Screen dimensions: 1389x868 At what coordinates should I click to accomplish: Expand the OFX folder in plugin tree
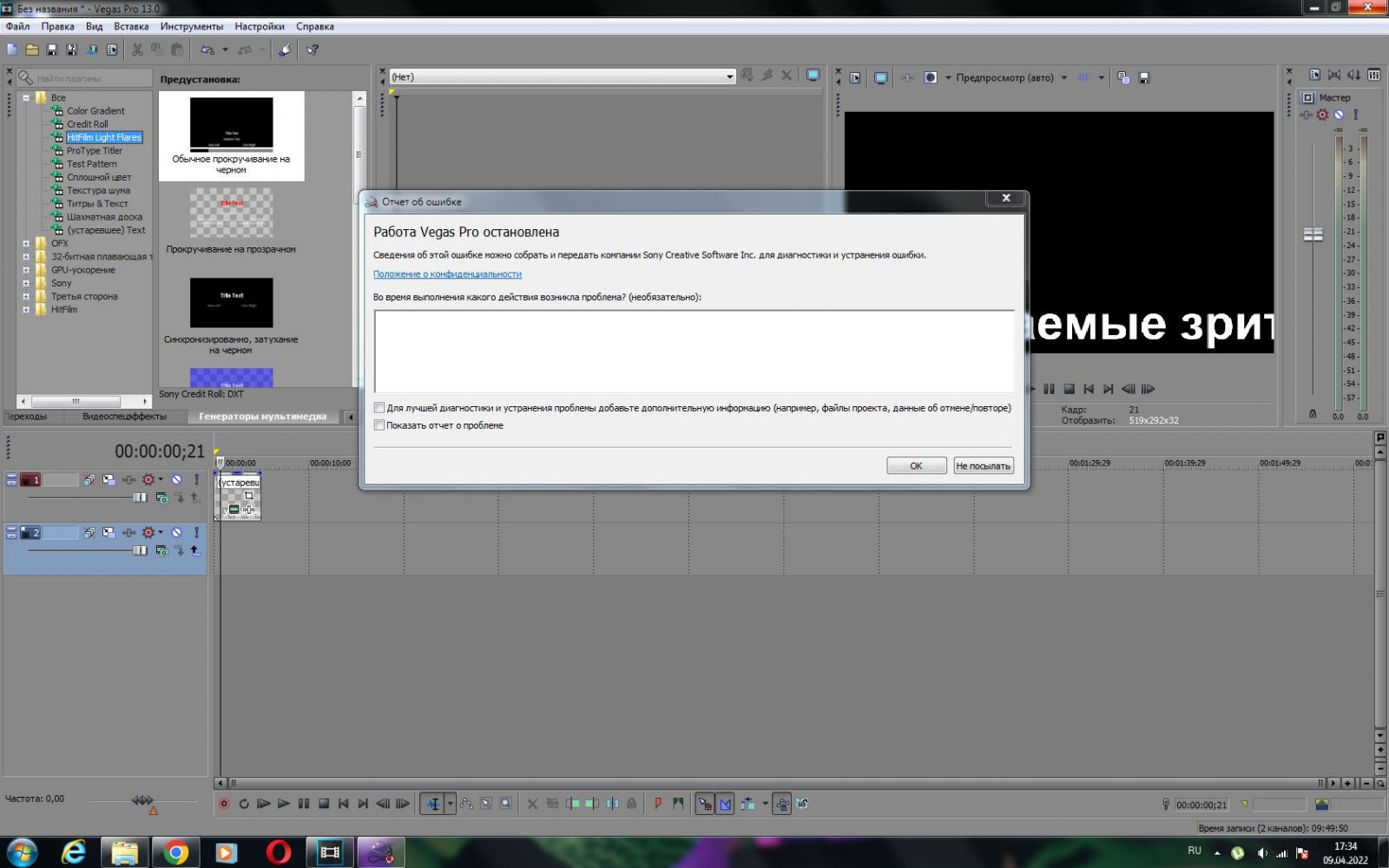click(26, 244)
